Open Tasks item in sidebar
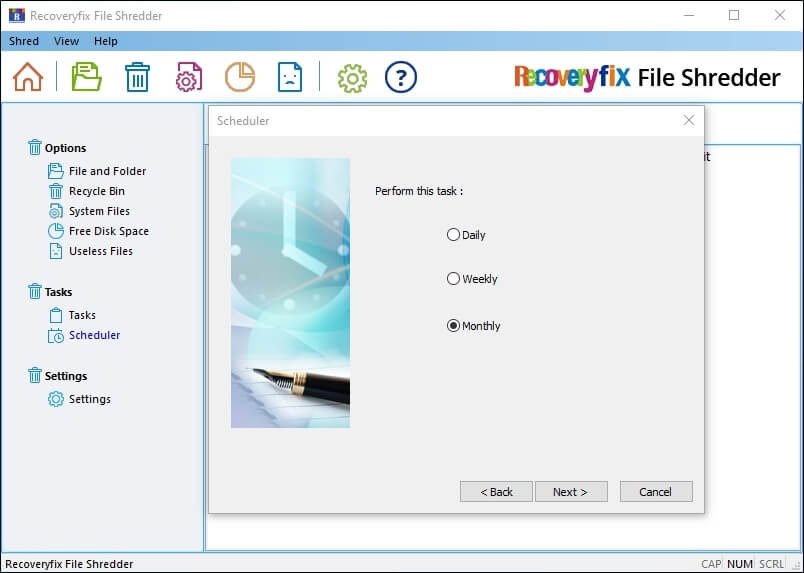The height and width of the screenshot is (573, 804). 82,315
